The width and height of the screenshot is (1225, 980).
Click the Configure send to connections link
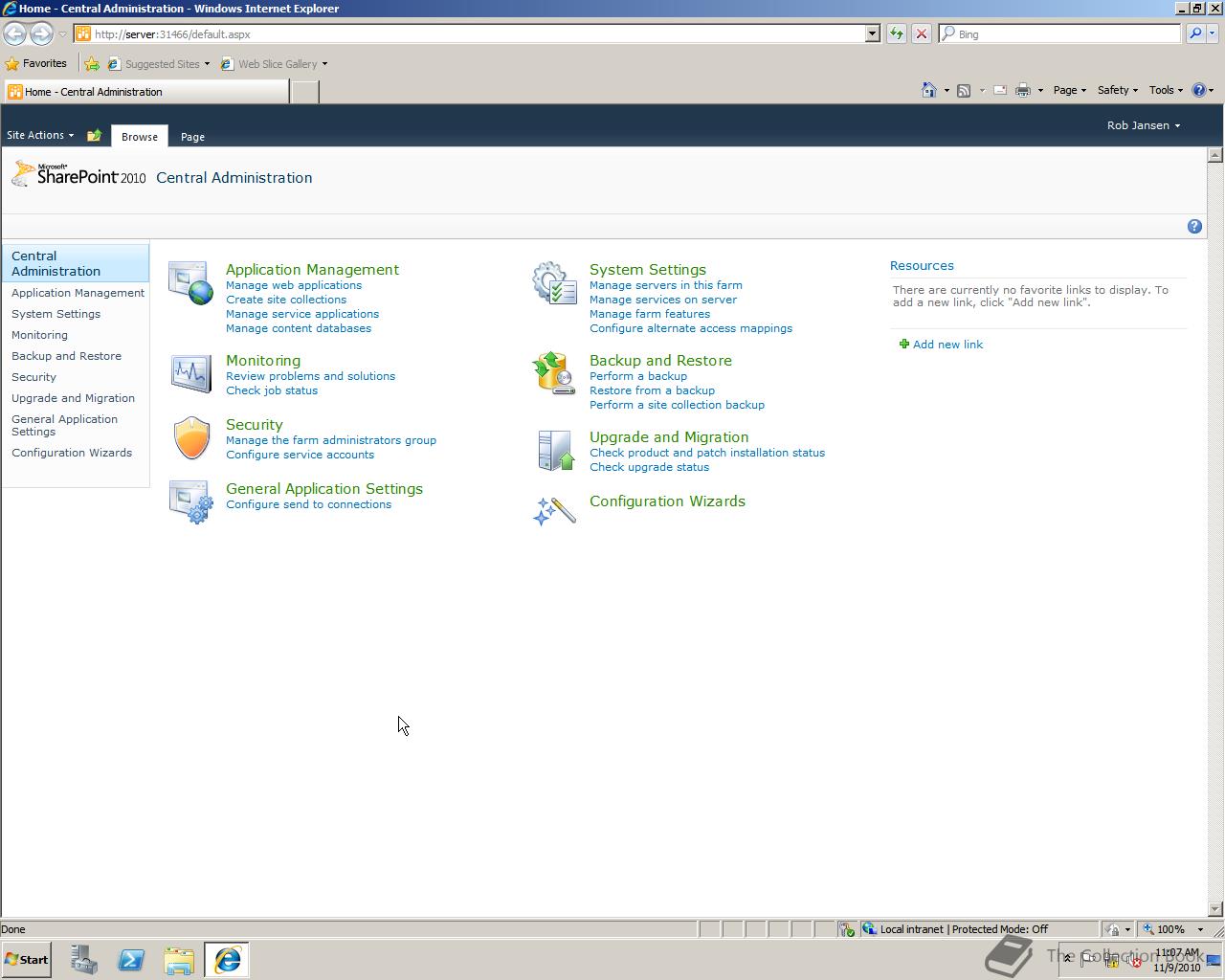coord(308,504)
